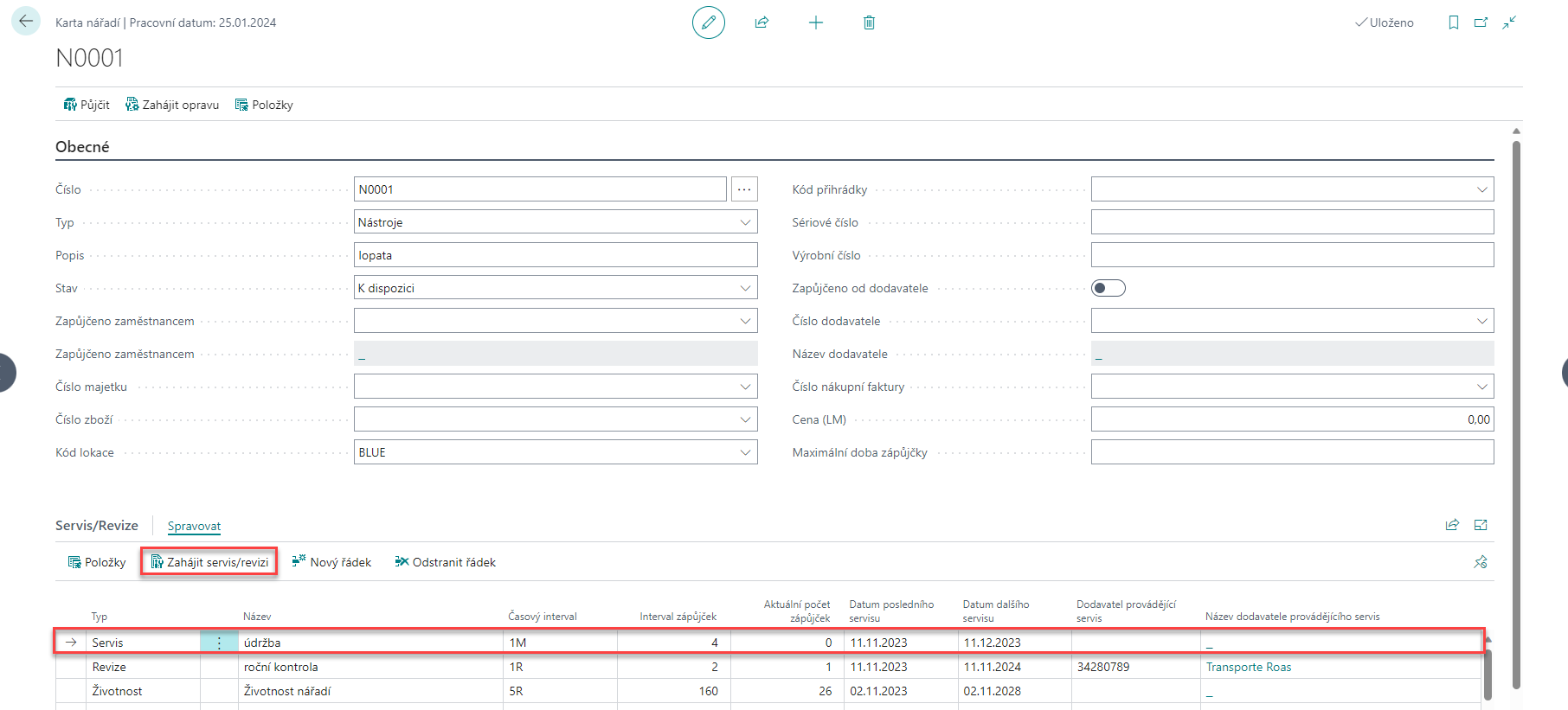1568x710 pixels.
Task: Click the back arrow button
Action: click(26, 22)
